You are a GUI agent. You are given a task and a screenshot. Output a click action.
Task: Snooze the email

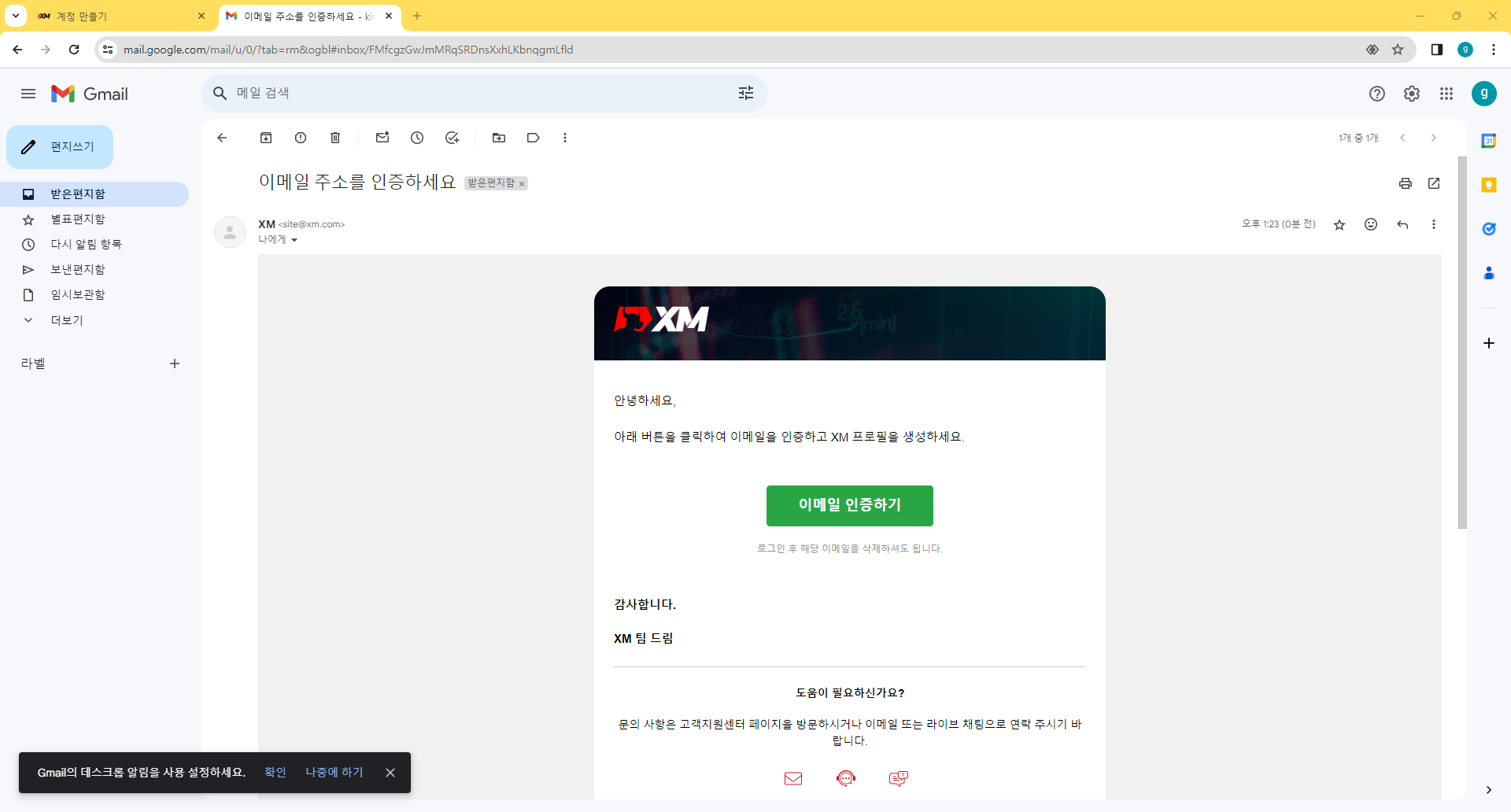(417, 137)
